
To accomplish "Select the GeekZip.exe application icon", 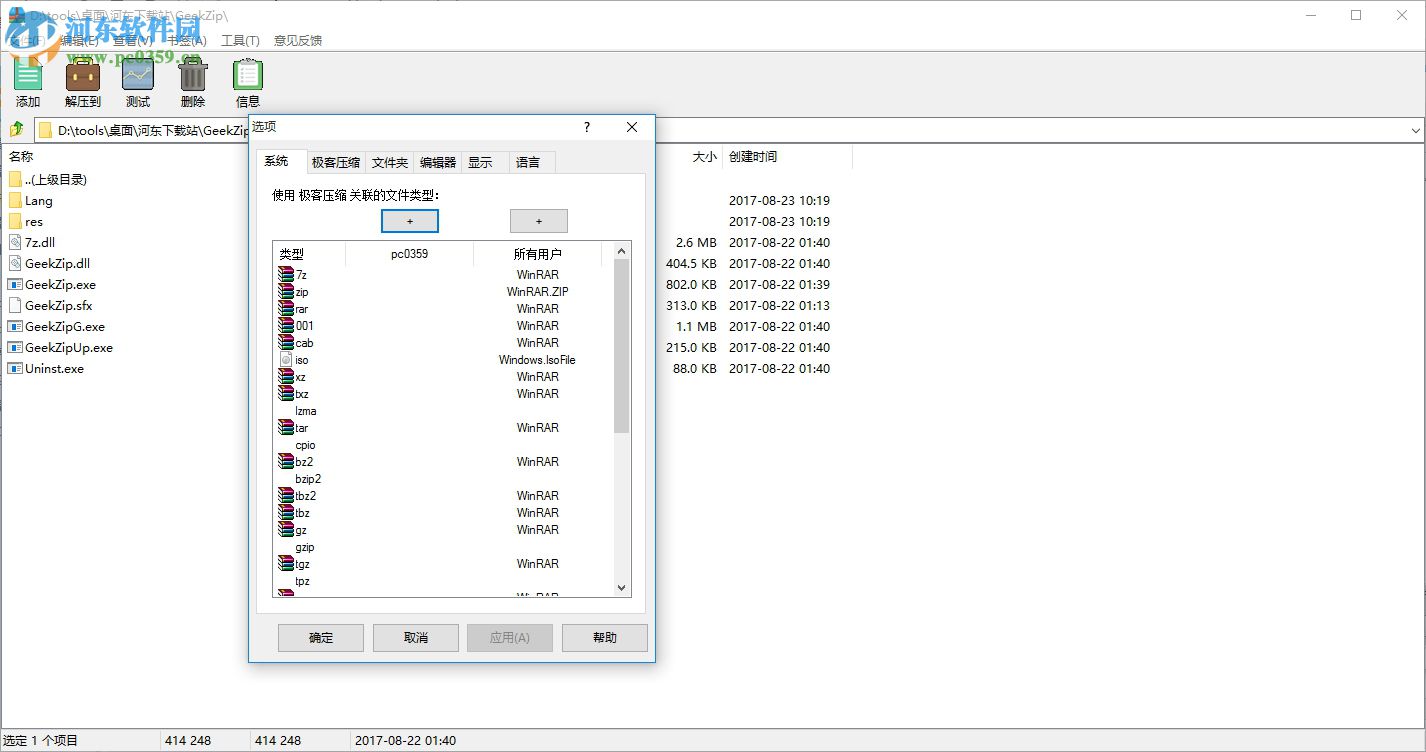I will [16, 284].
